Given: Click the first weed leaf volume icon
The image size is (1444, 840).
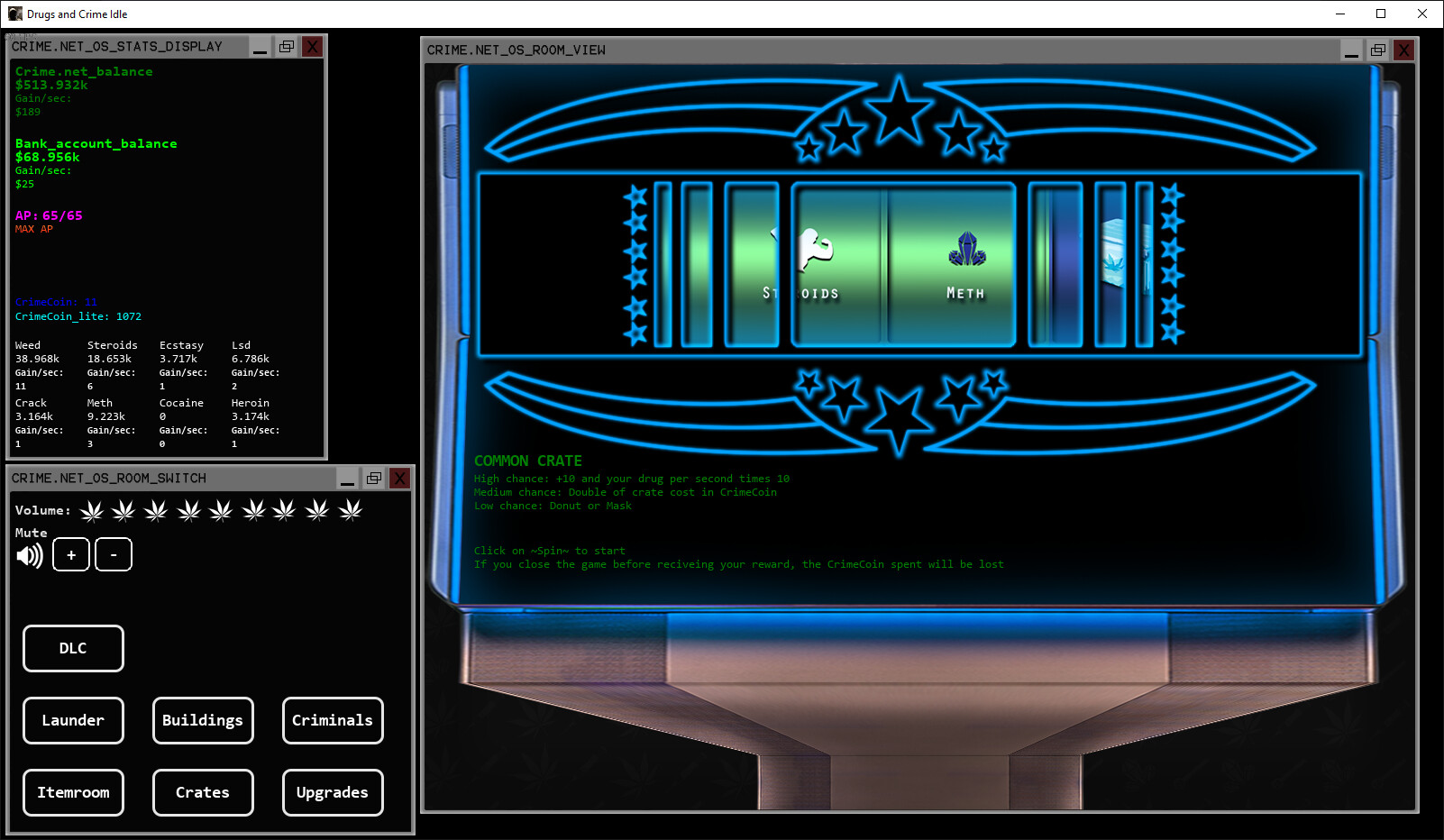Looking at the screenshot, I should click(x=91, y=509).
